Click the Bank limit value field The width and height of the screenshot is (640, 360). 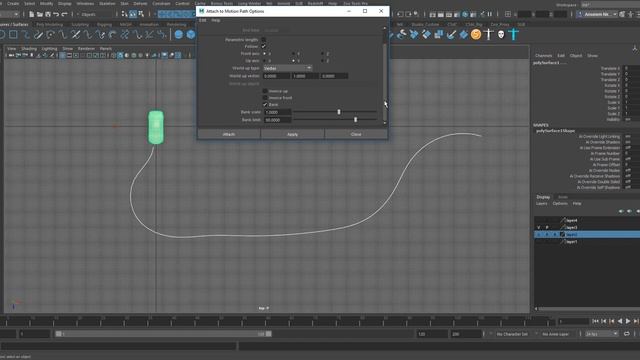[278, 120]
